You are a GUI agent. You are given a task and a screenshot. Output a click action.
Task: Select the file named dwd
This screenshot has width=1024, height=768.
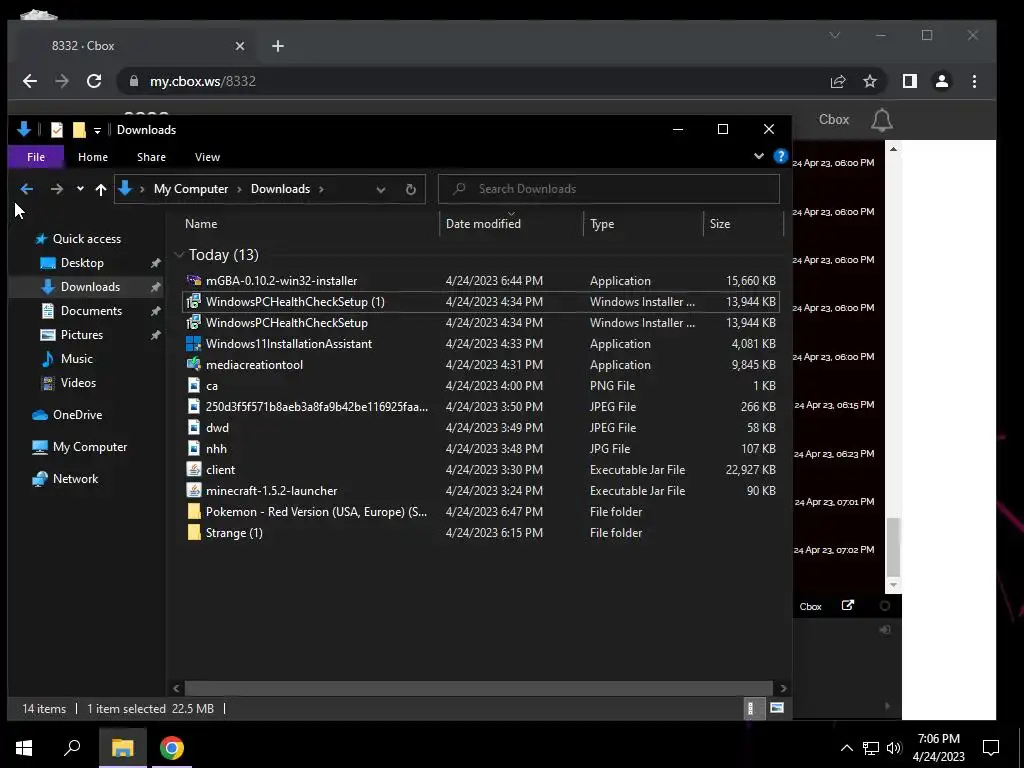pos(217,428)
